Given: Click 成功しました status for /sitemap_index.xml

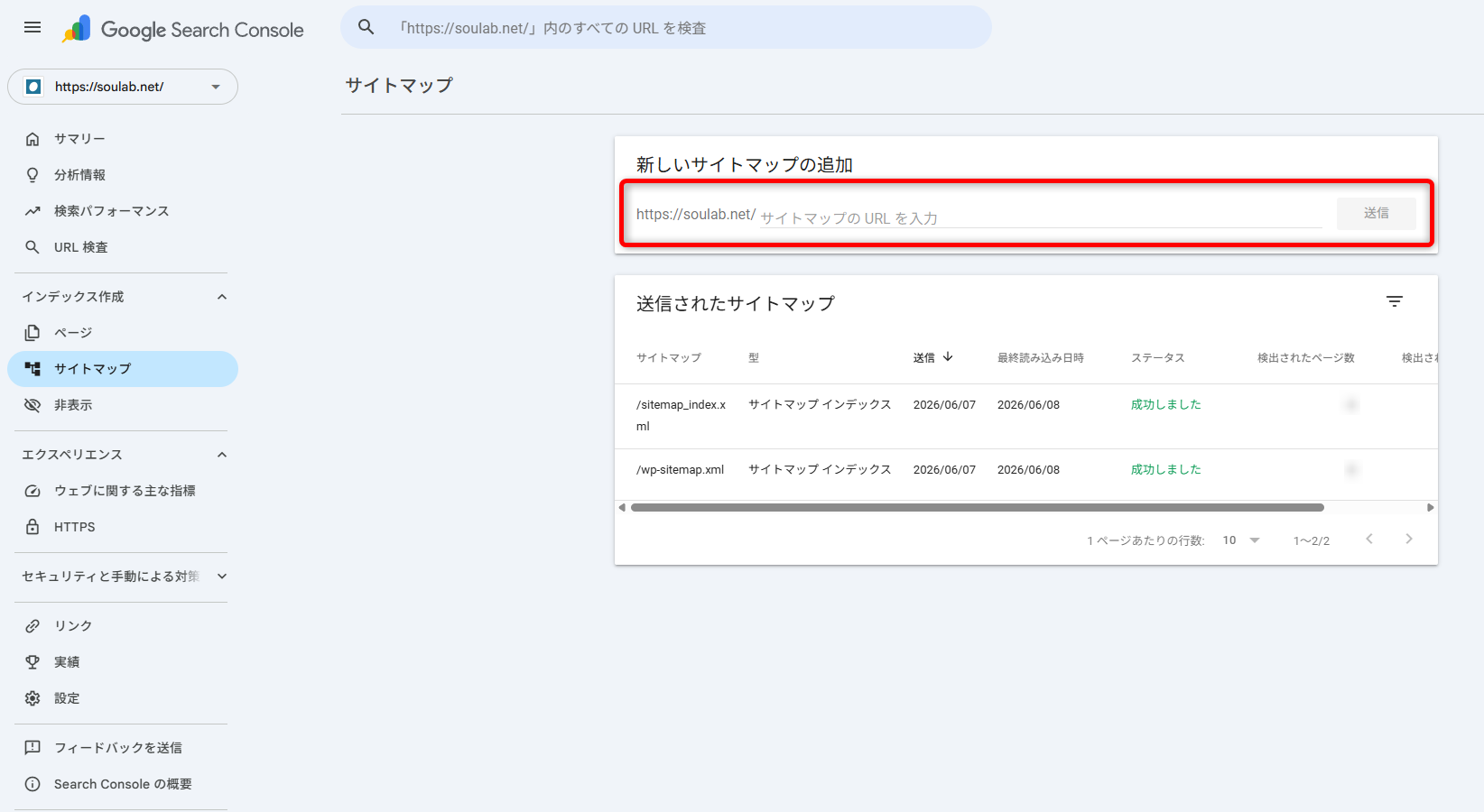Looking at the screenshot, I should point(1166,405).
